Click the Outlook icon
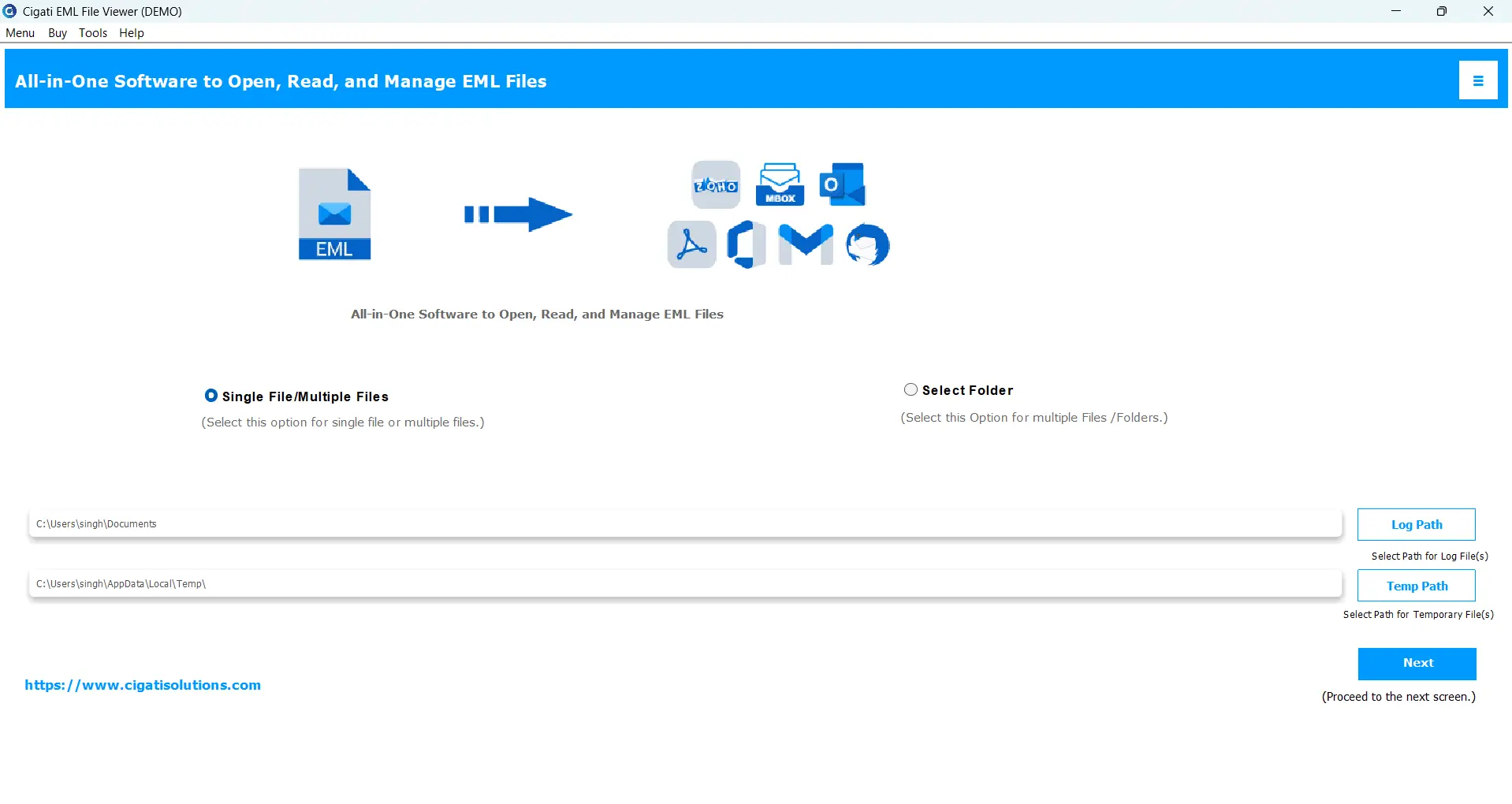Image resolution: width=1512 pixels, height=804 pixels. click(842, 185)
